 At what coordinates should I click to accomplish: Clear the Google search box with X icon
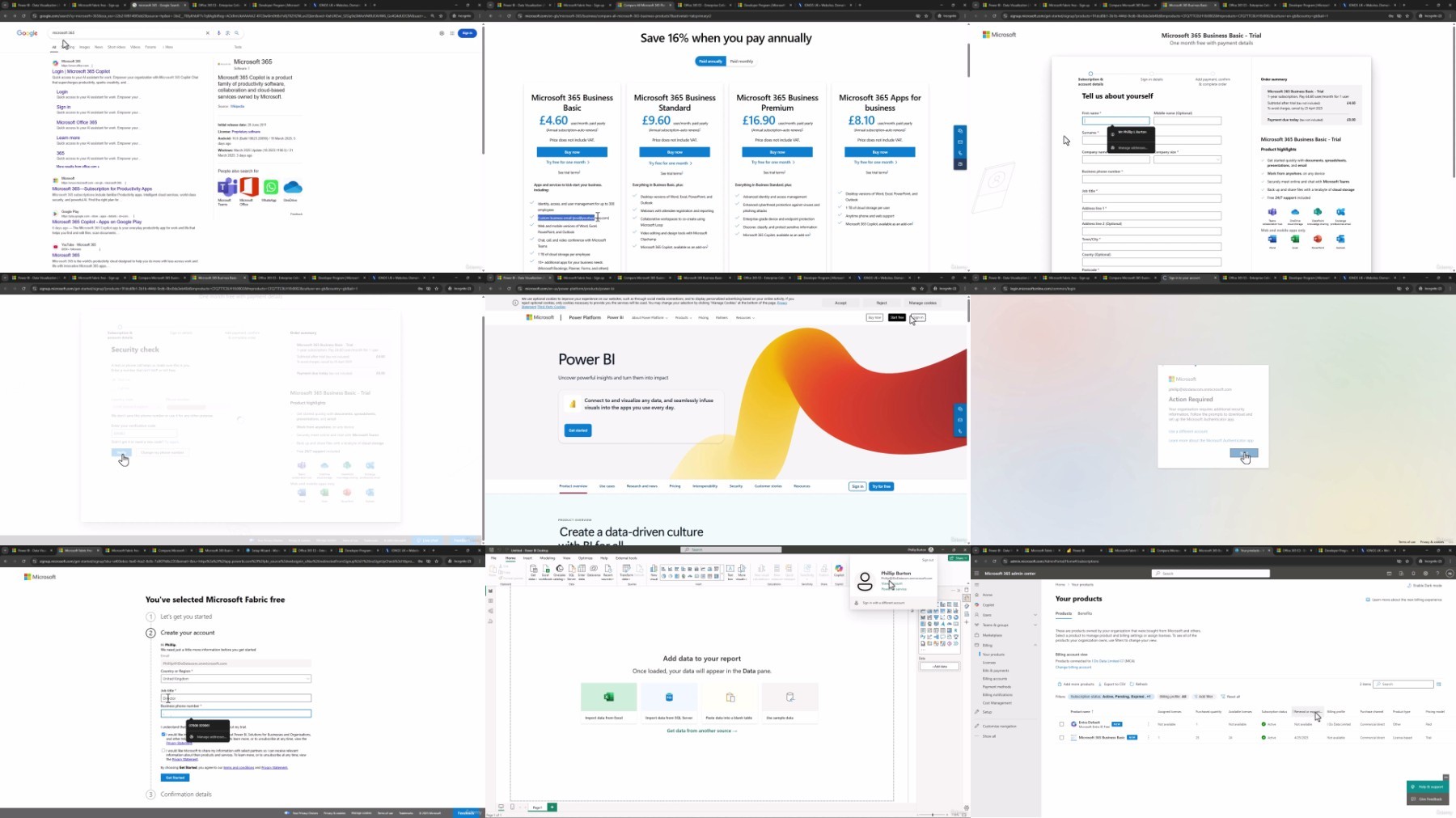pos(207,33)
